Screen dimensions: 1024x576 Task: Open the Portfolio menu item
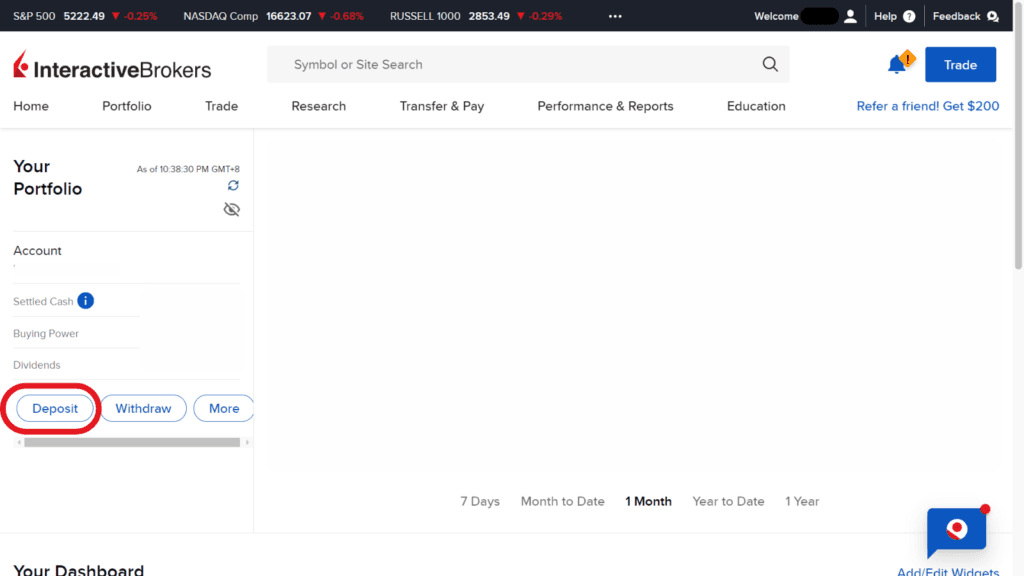pyautogui.click(x=127, y=106)
